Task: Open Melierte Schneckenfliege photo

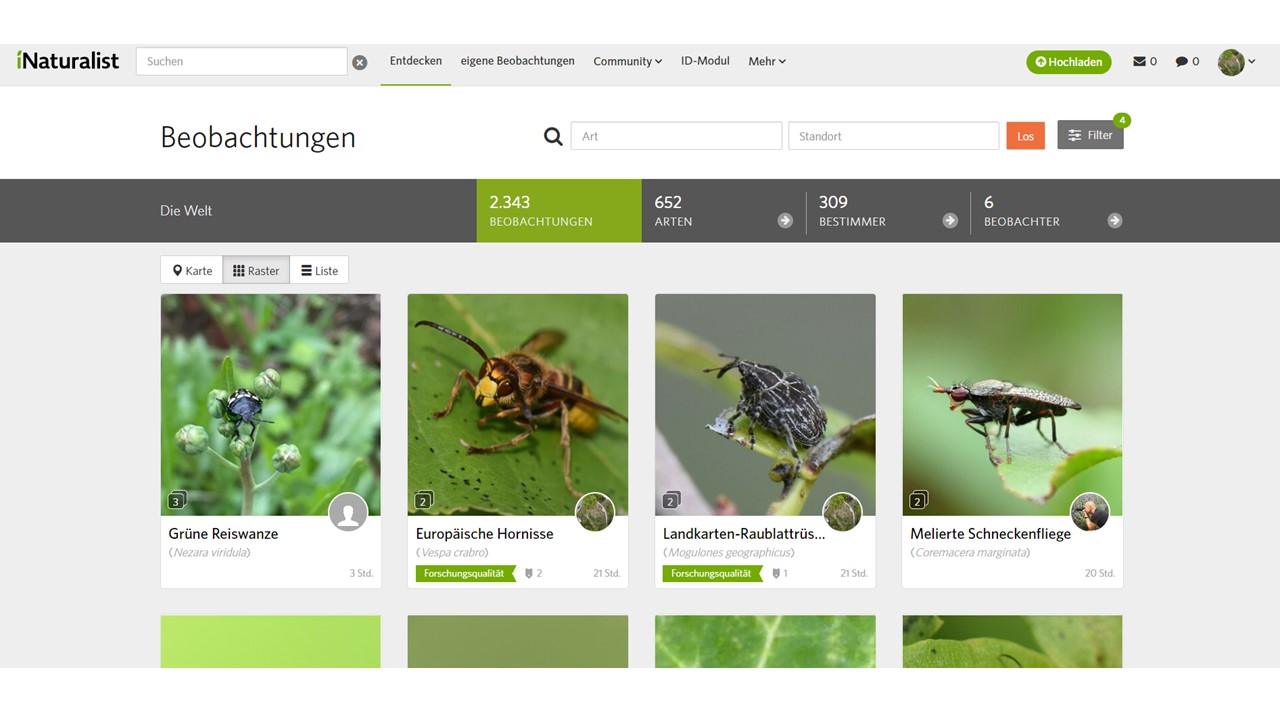Action: coord(1012,404)
